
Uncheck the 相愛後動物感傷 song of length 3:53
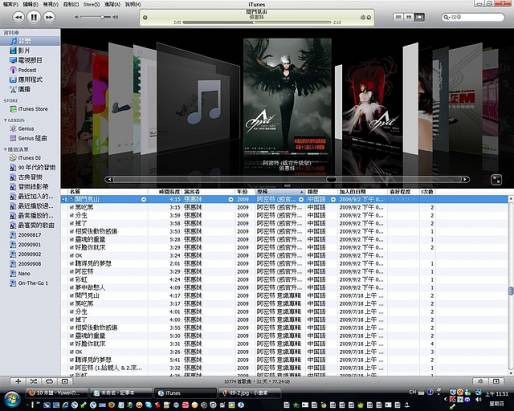click(71, 231)
